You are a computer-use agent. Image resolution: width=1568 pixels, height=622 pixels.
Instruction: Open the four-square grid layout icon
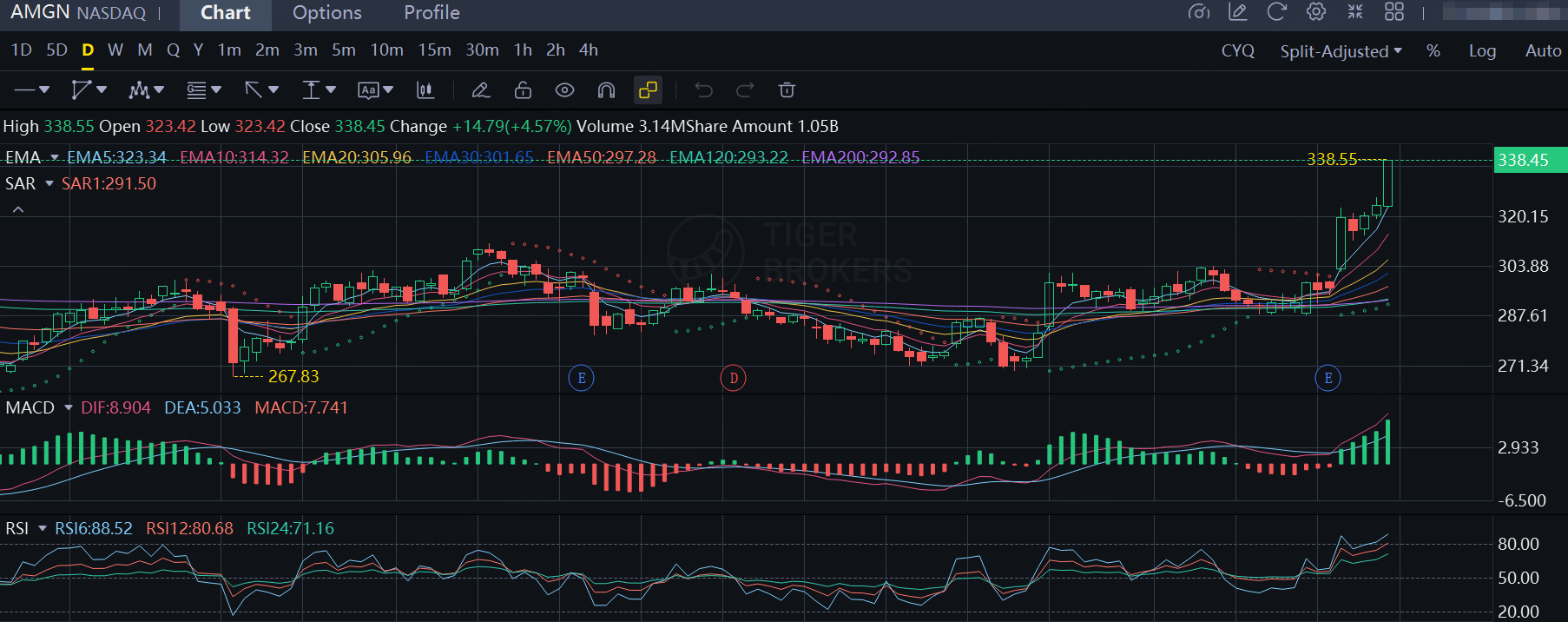(x=1394, y=12)
